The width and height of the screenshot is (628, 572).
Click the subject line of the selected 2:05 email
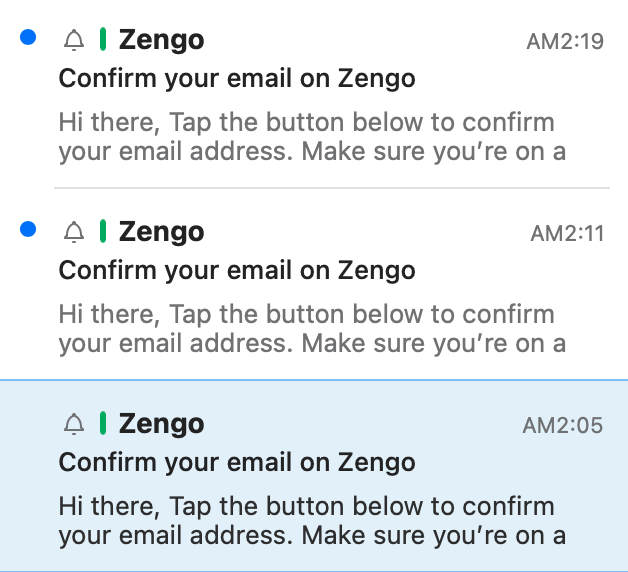pyautogui.click(x=237, y=462)
